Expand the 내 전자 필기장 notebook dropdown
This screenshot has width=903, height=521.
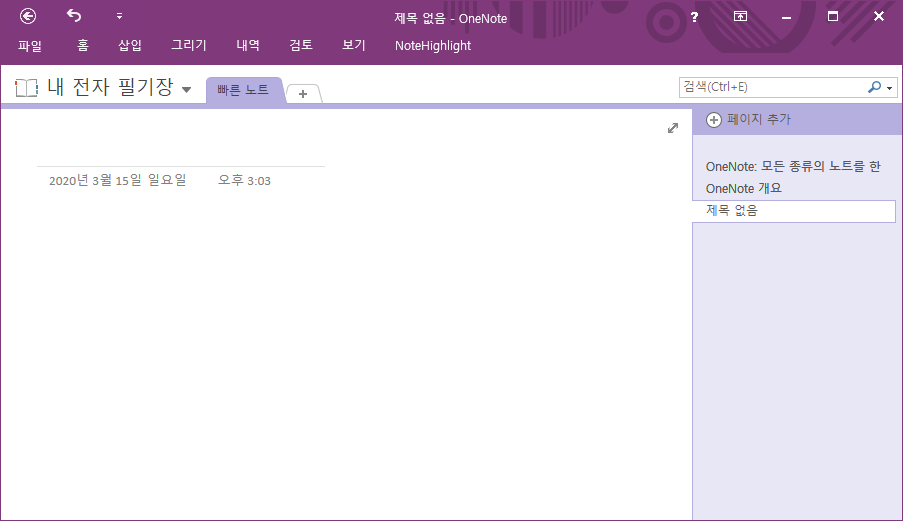tap(186, 89)
